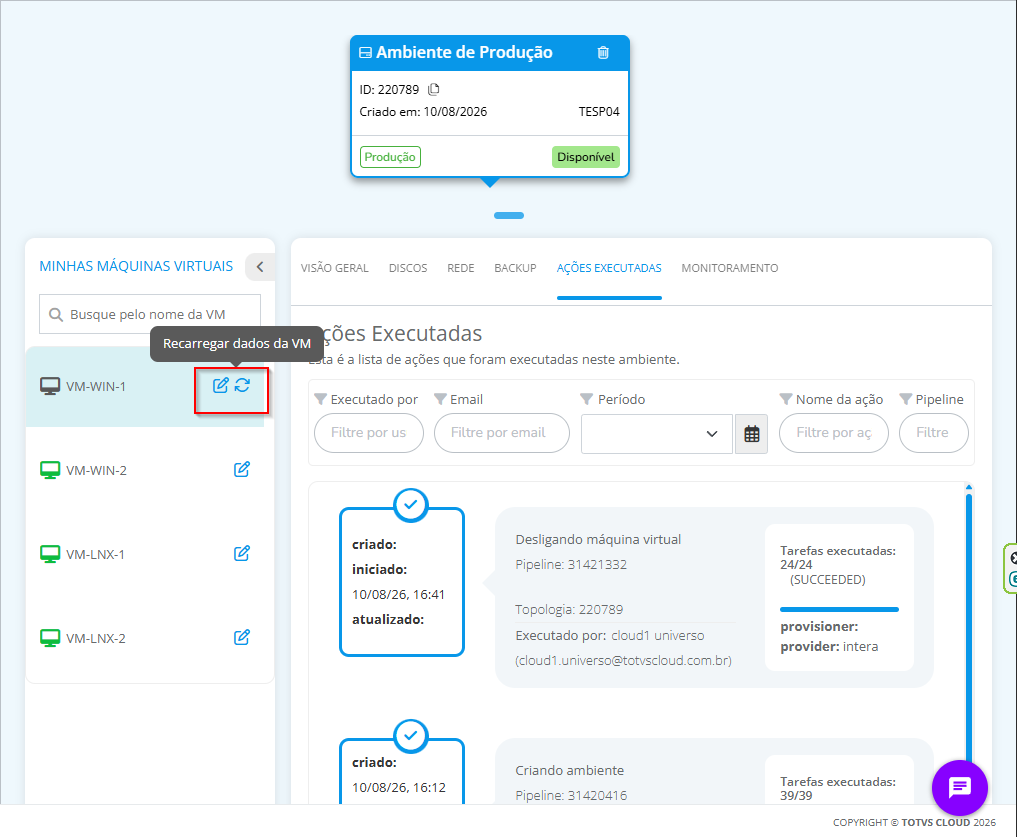1017x837 pixels.
Task: Select VM-LNX-2 in the list
Action: click(x=145, y=638)
